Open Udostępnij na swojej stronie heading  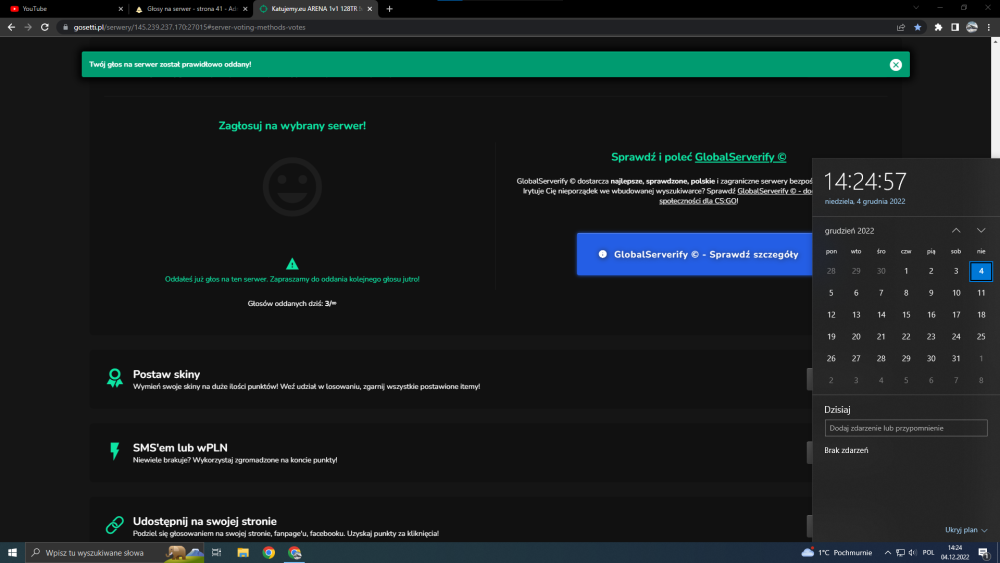pos(205,521)
